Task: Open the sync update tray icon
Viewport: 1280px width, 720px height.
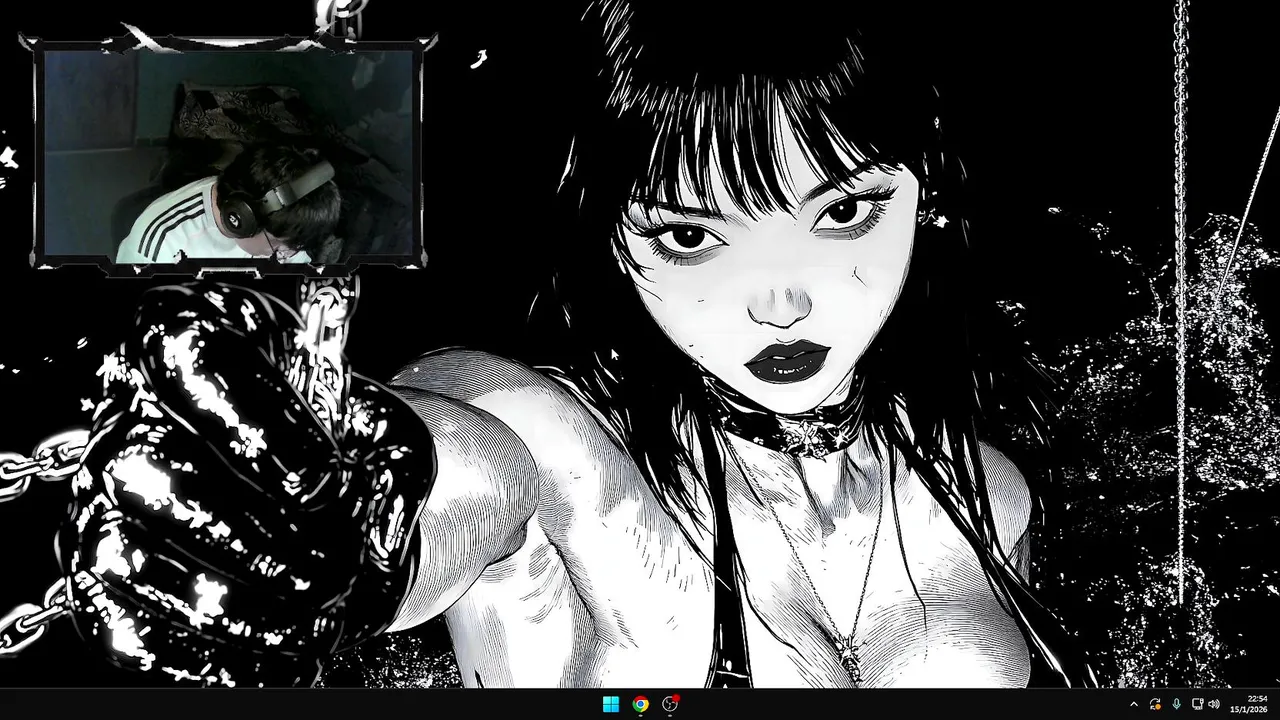Action: point(1156,704)
